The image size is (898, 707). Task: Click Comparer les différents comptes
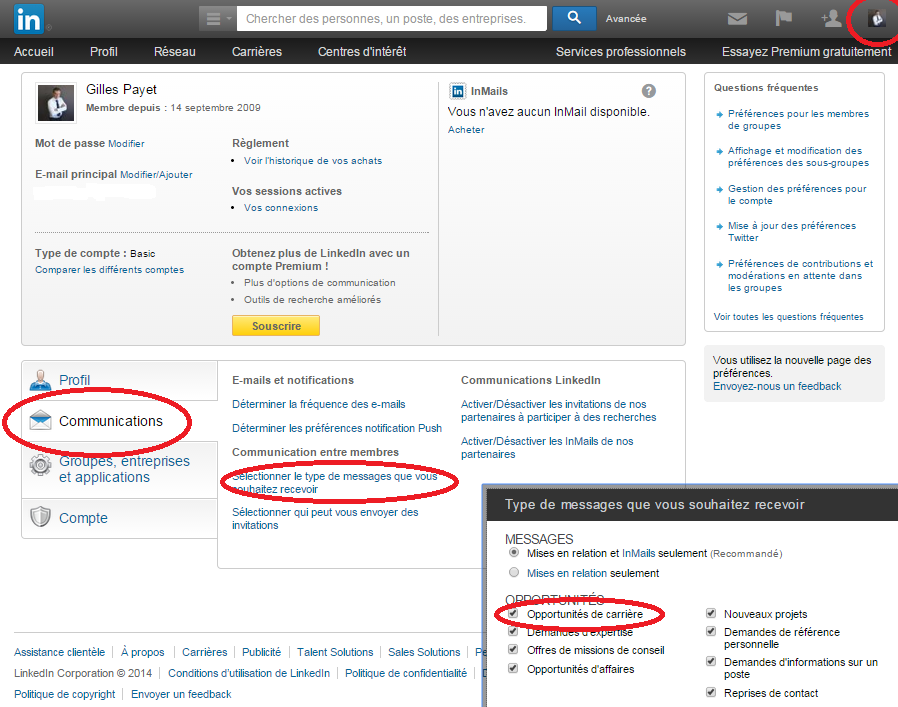coord(109,270)
